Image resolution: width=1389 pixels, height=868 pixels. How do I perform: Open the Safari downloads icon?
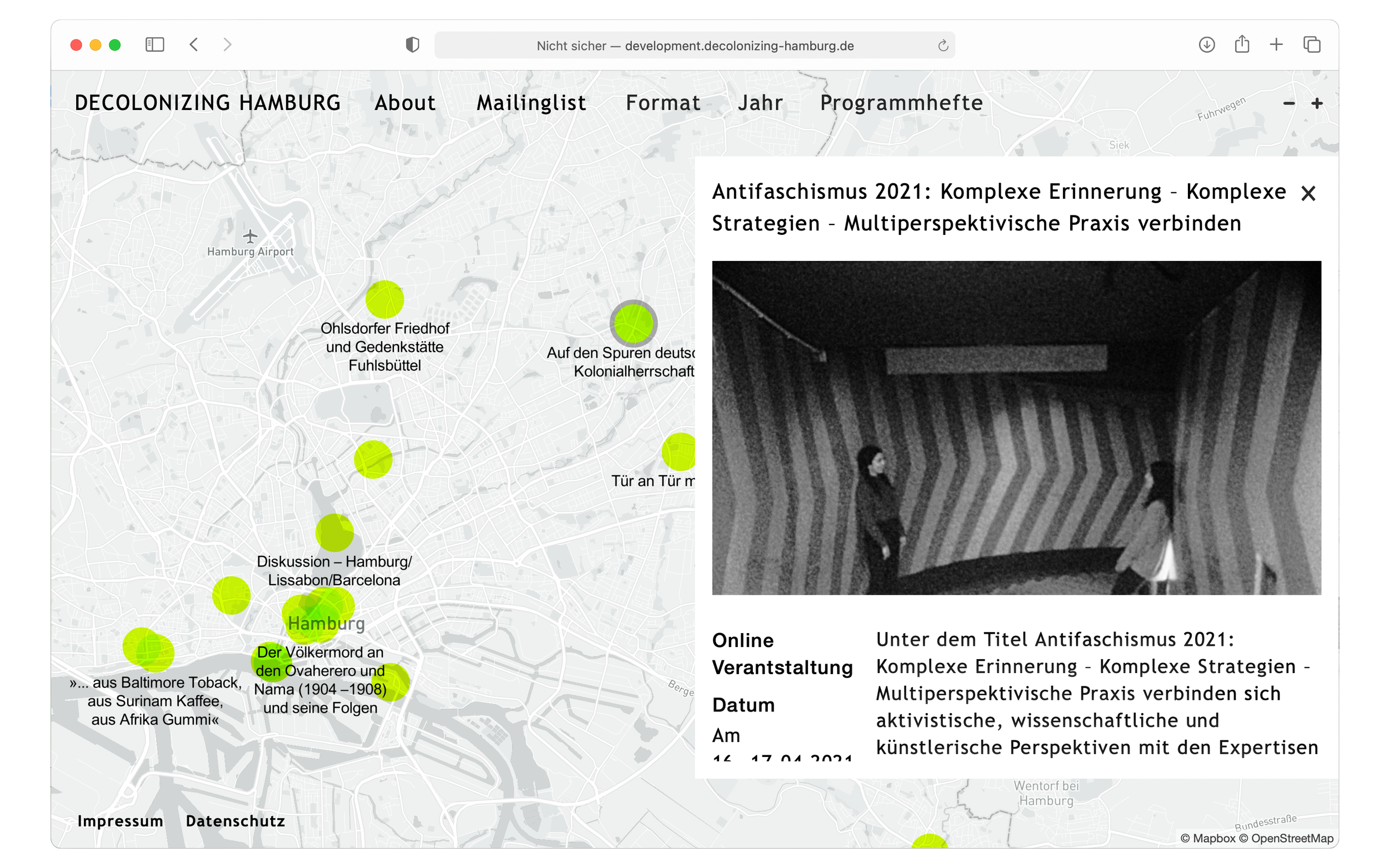click(1206, 45)
